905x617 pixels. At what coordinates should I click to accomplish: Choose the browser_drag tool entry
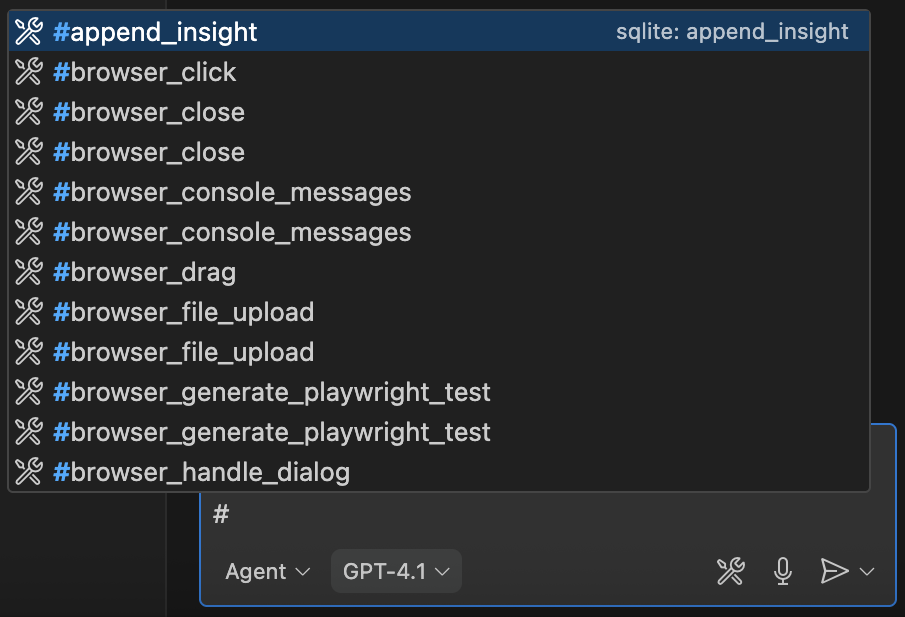(x=145, y=271)
